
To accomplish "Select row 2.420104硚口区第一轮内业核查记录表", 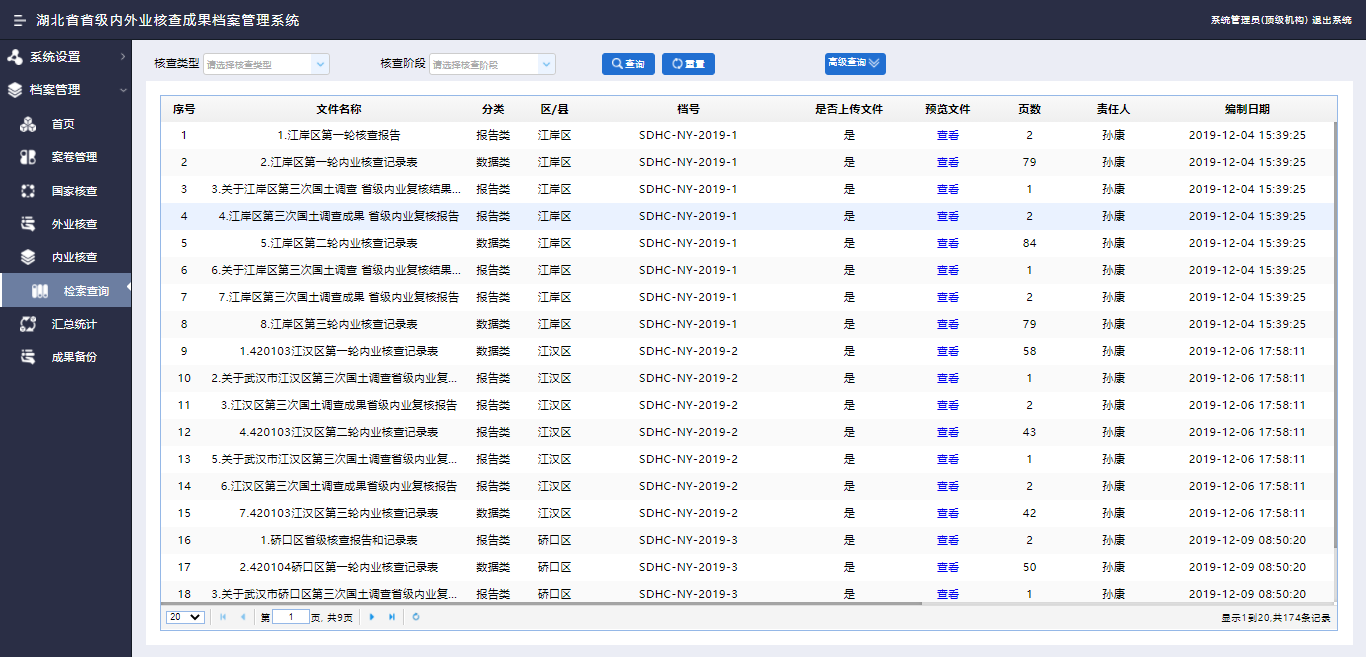I will (747, 567).
